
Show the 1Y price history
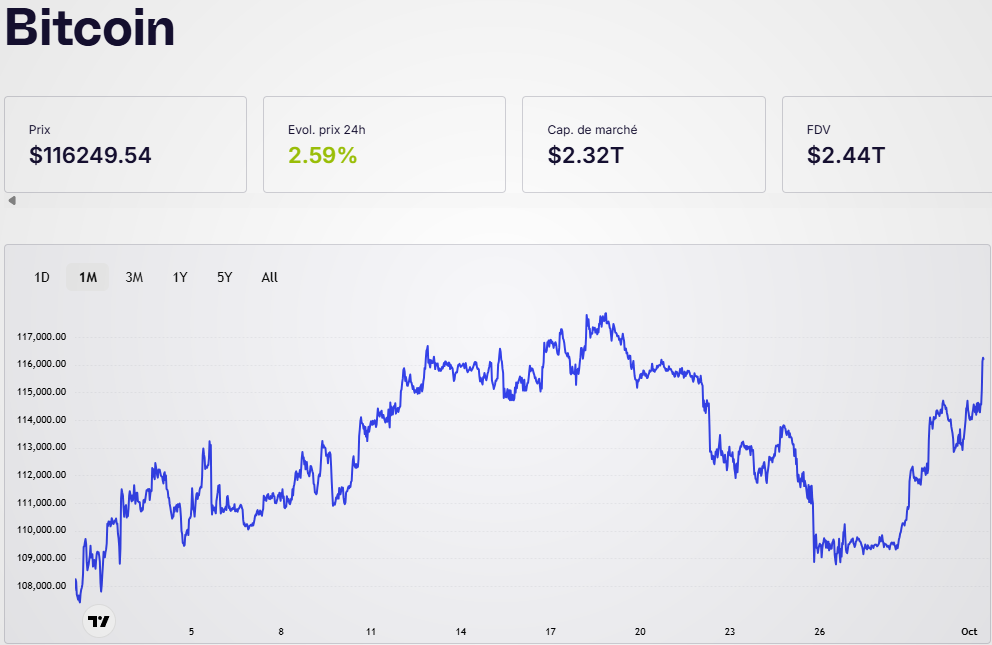(x=180, y=277)
